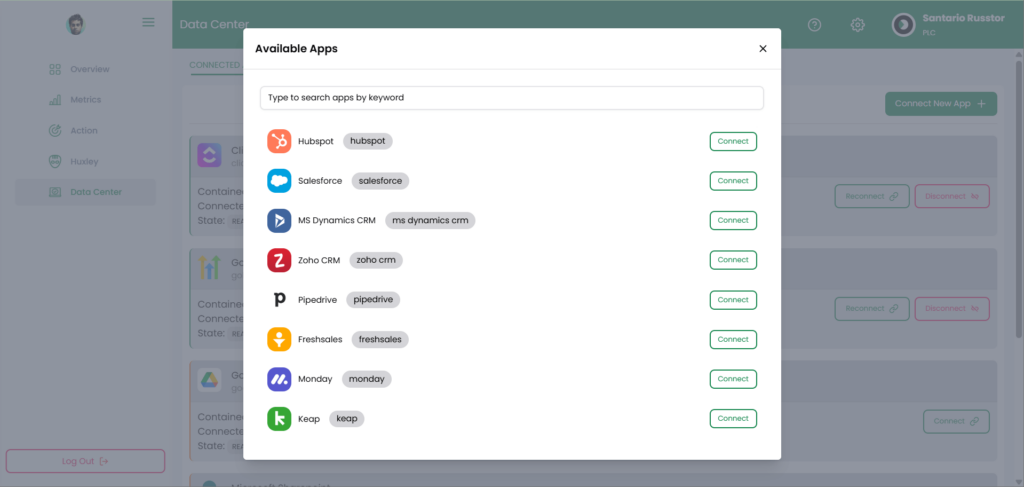Click the Google Drive card Connect button
This screenshot has height=487, width=1024.
click(956, 421)
